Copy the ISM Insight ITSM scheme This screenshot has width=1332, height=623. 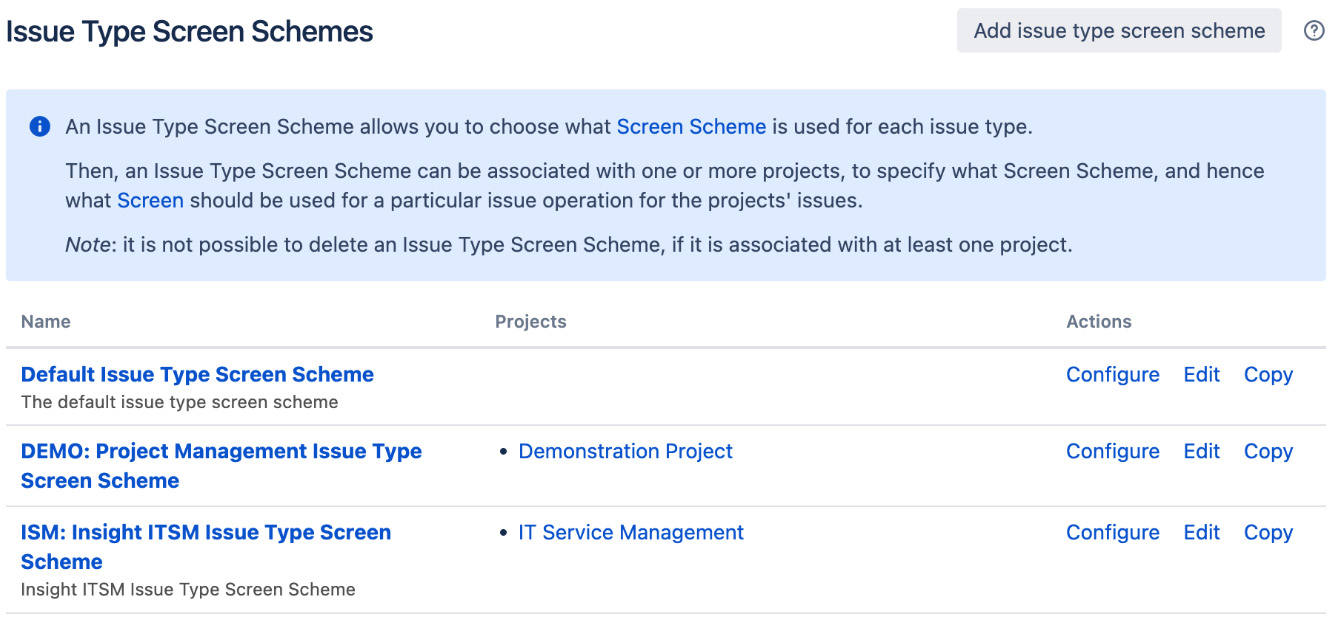(1268, 532)
